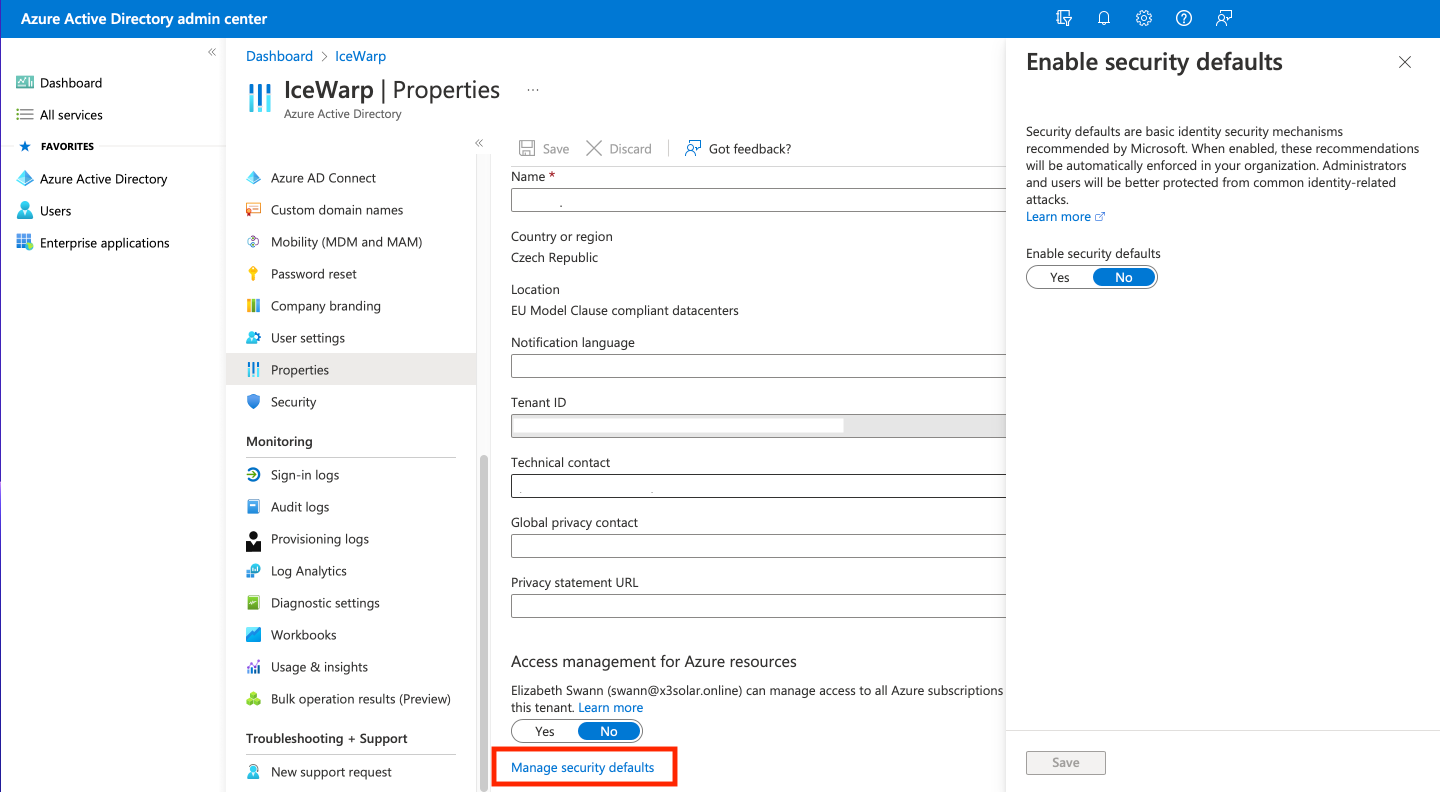Click the Provisioning logs icon
Viewport: 1440px width, 792px height.
pyautogui.click(x=253, y=540)
